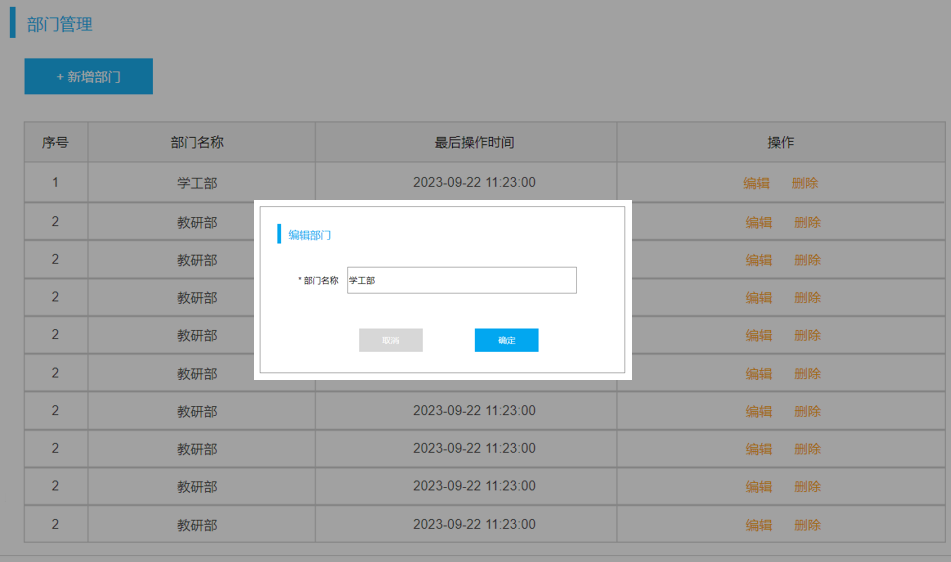Click 删除 in the second table row
951x562 pixels.
tap(807, 222)
